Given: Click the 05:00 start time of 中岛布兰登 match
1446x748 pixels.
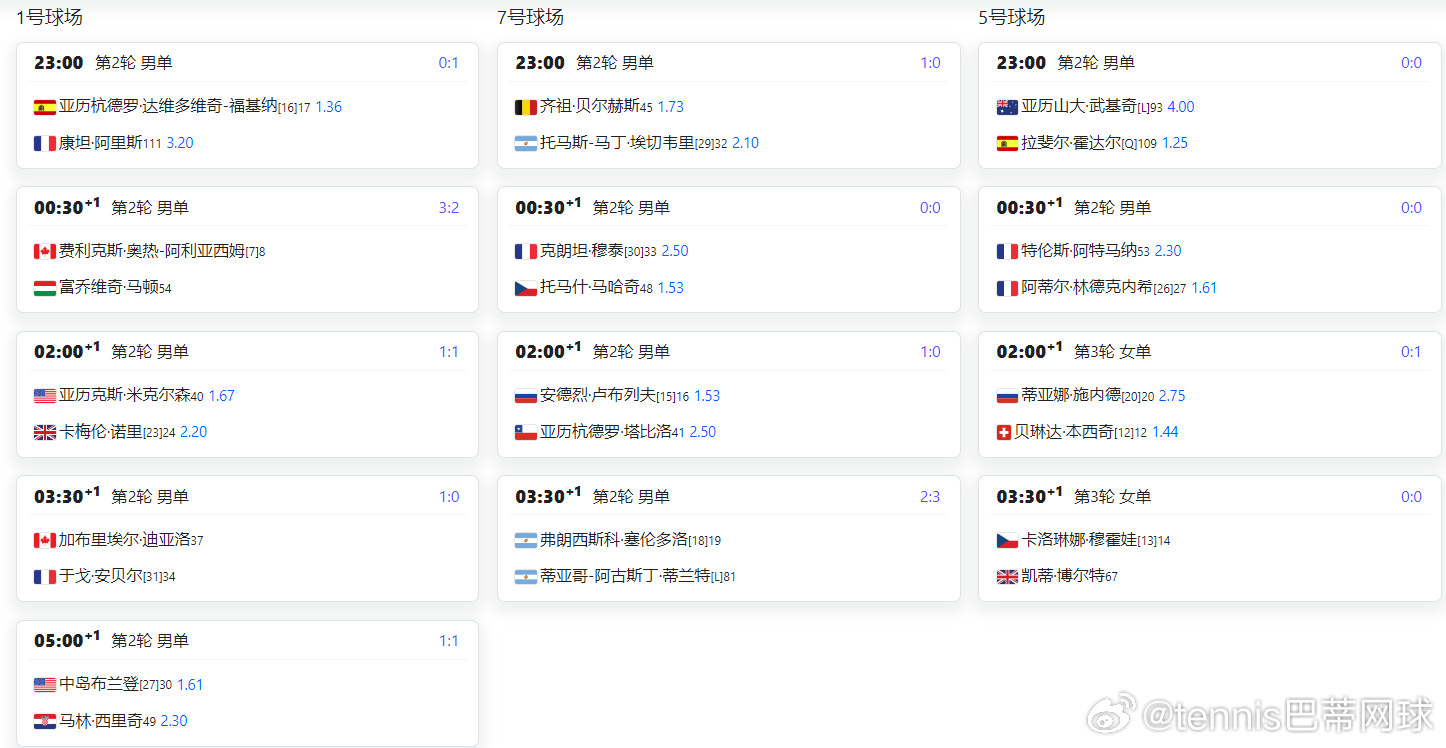Looking at the screenshot, I should coord(67,640).
